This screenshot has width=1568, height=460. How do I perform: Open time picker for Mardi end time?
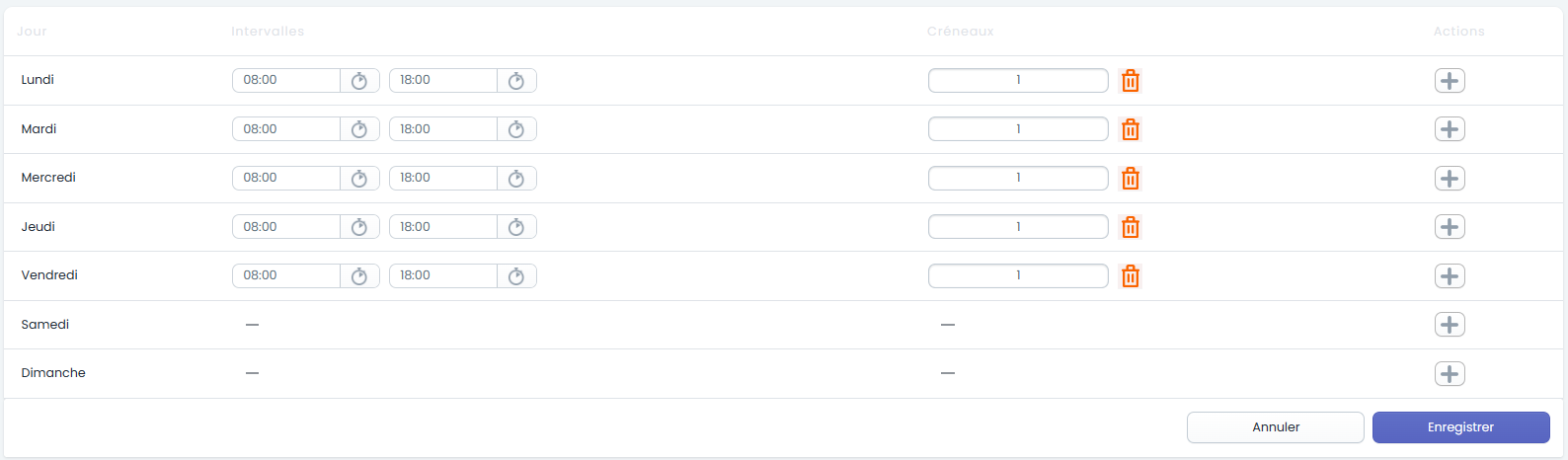pos(516,129)
